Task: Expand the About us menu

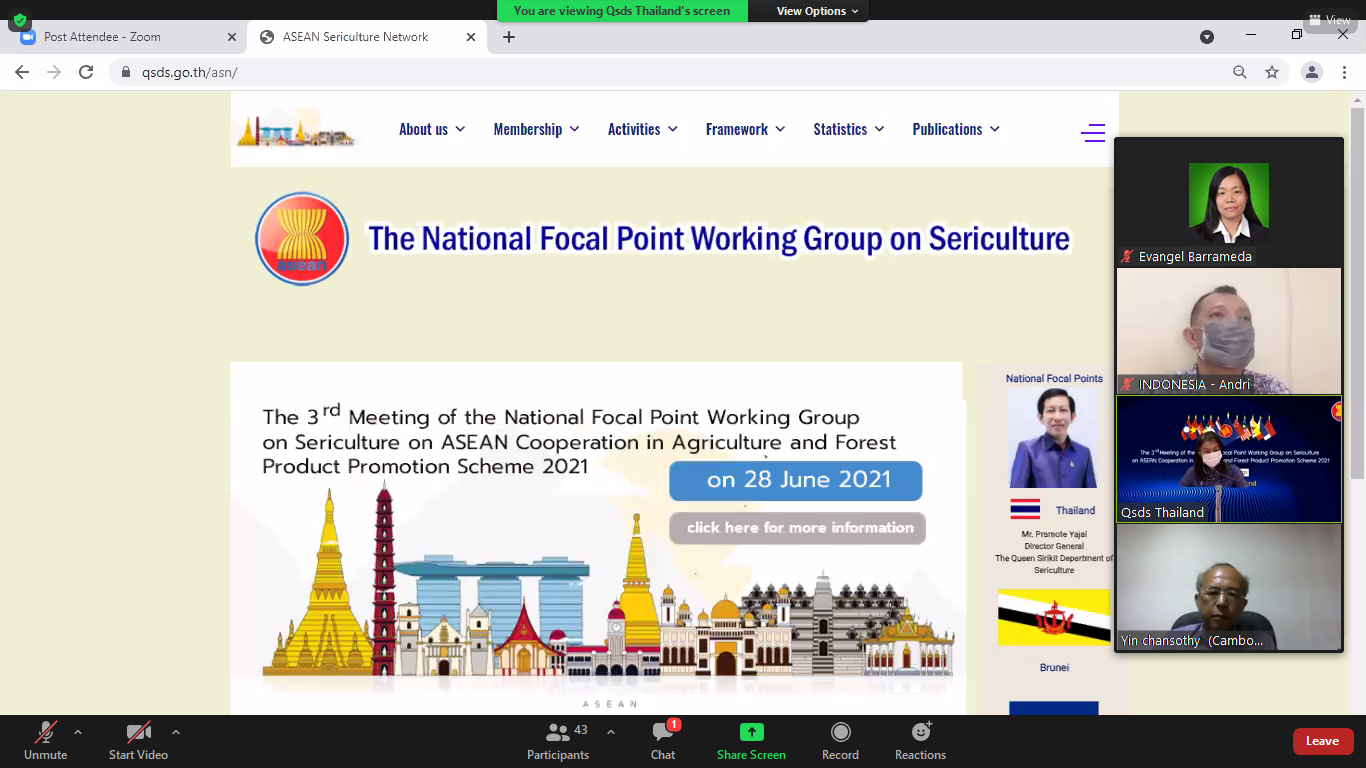Action: tap(432, 129)
